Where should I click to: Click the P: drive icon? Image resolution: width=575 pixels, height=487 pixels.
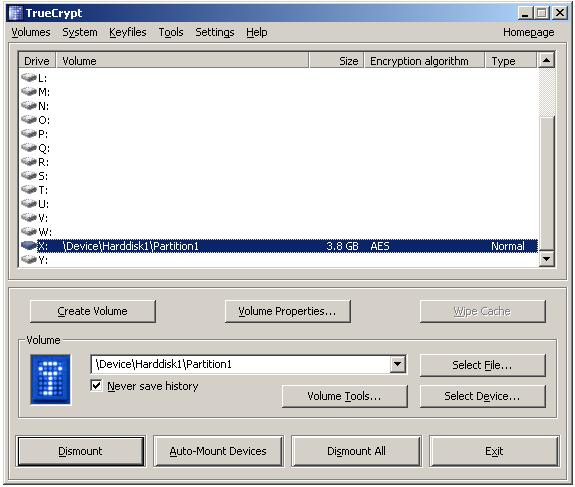pyautogui.click(x=29, y=133)
